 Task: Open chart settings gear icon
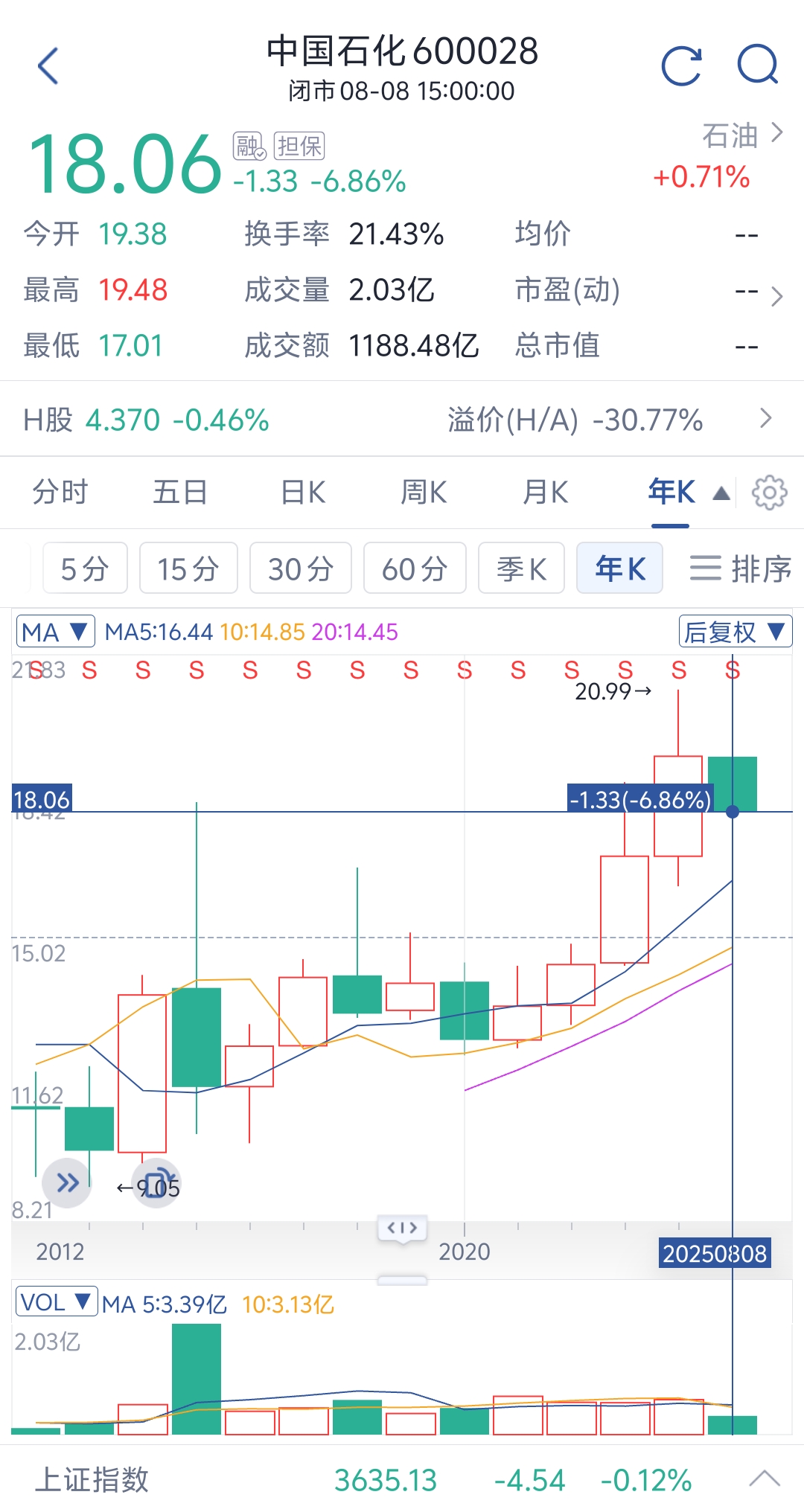pos(769,493)
